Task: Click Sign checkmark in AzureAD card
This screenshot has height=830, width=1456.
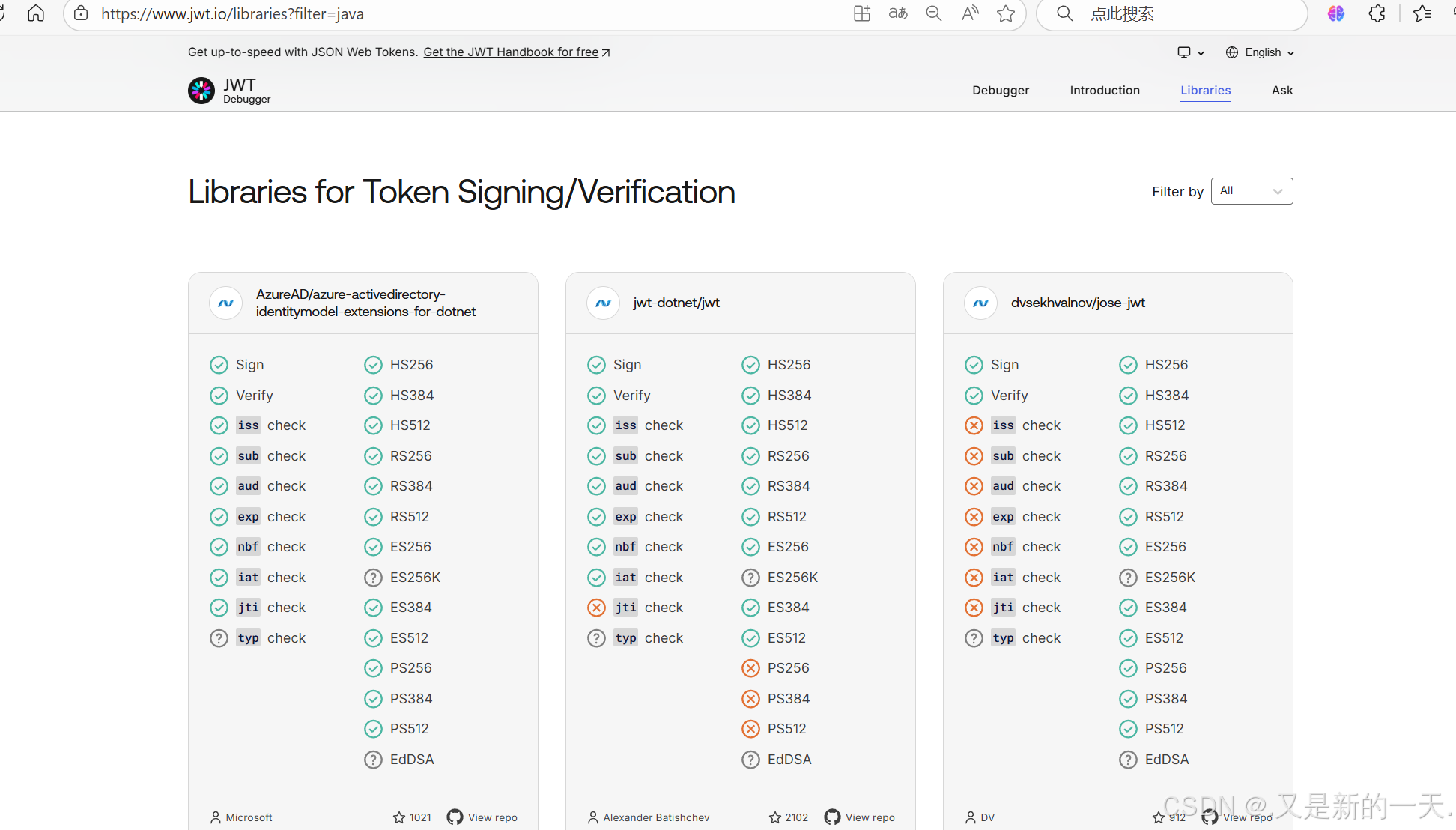Action: click(219, 365)
